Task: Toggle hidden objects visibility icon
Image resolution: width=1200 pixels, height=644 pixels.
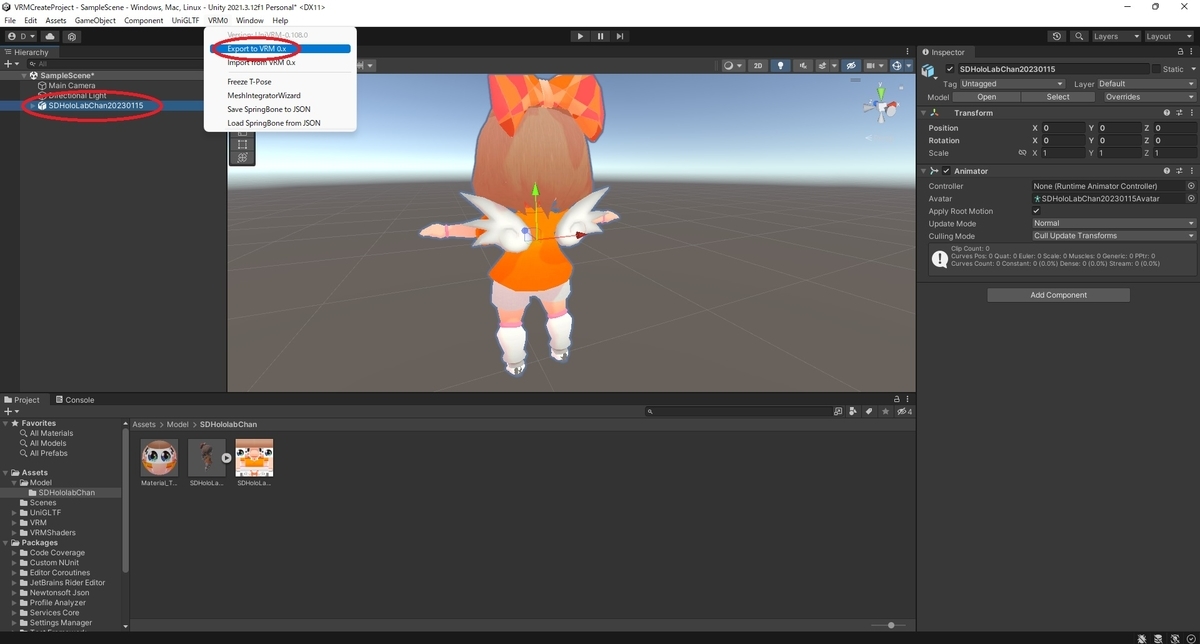Action: point(851,66)
